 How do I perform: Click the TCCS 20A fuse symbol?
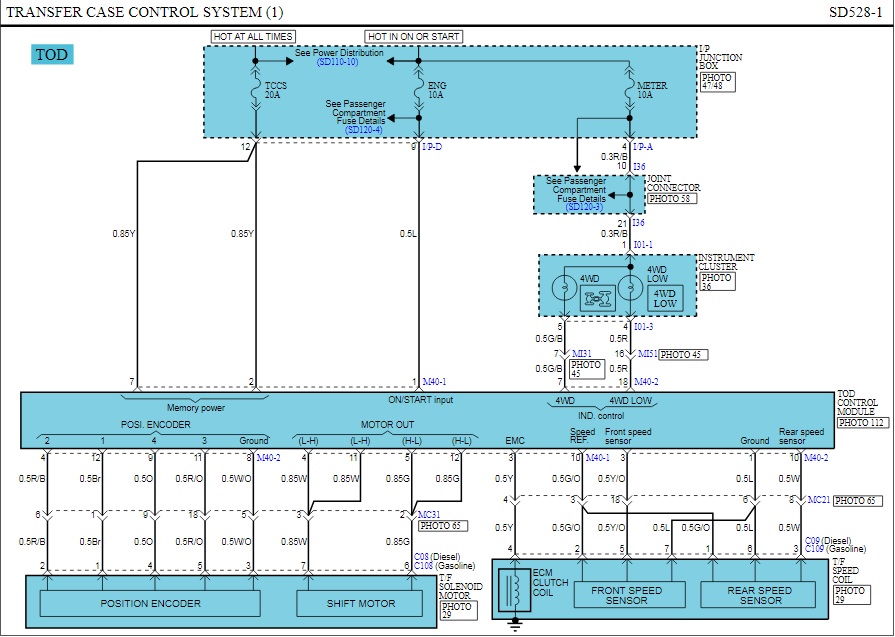(256, 91)
